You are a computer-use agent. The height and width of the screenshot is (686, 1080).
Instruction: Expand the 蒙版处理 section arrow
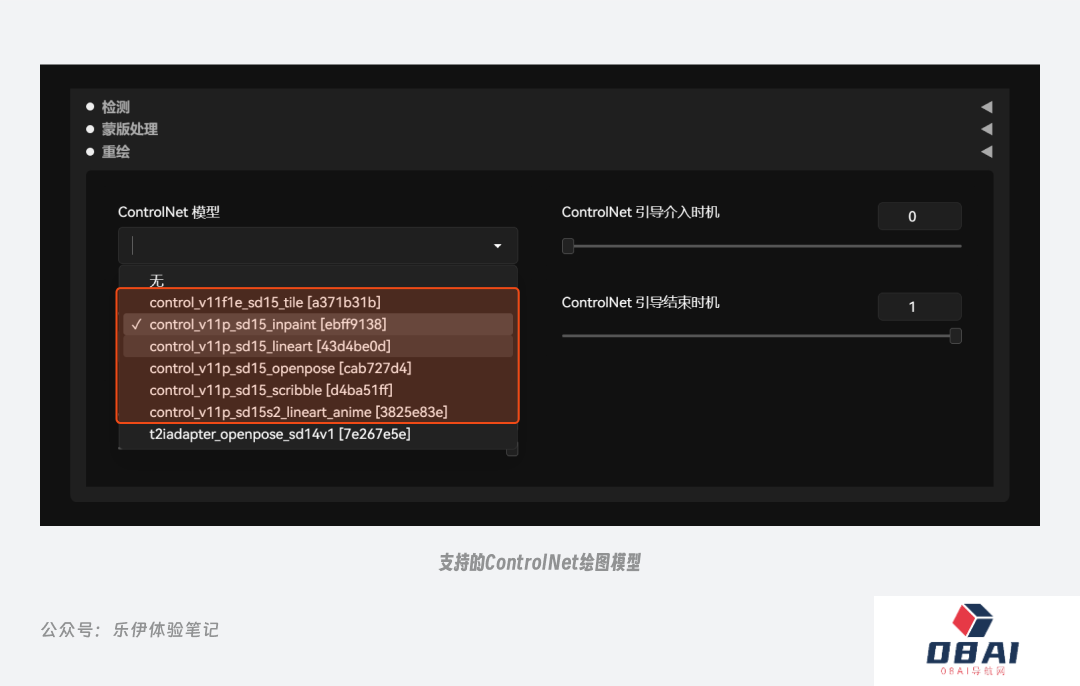(x=986, y=129)
